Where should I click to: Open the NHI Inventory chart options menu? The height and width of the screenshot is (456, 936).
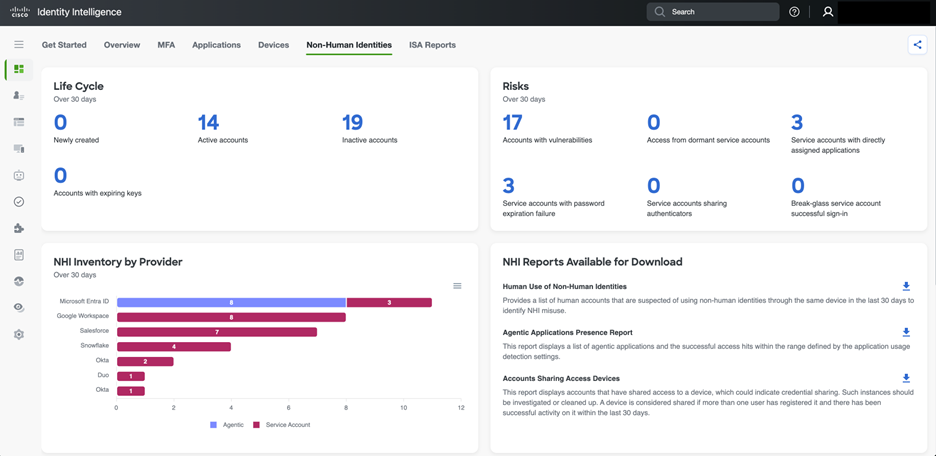tap(457, 286)
